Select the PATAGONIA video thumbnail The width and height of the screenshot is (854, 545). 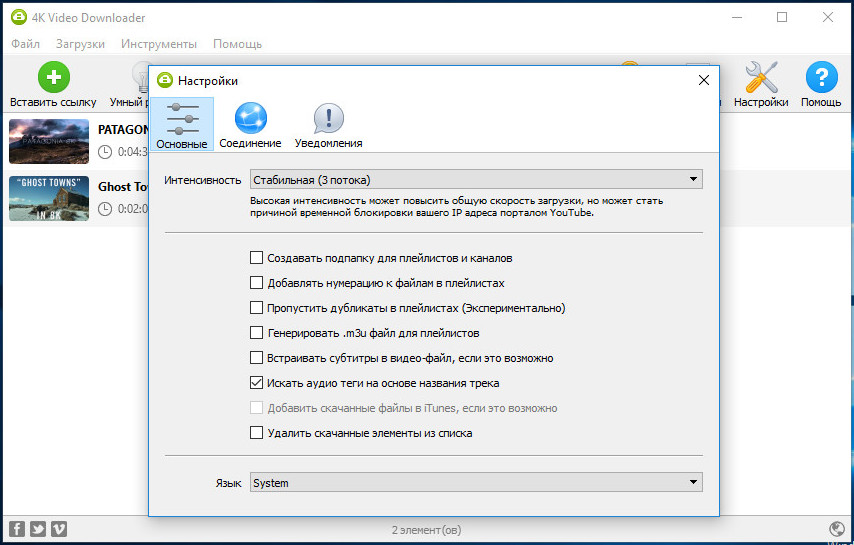[49, 141]
